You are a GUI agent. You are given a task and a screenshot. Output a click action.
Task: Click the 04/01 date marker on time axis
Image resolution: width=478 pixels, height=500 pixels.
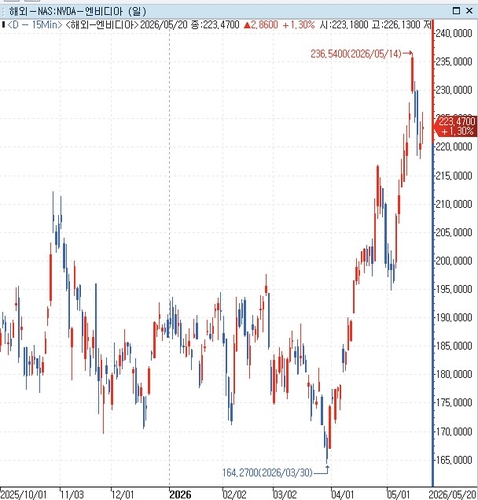342,494
